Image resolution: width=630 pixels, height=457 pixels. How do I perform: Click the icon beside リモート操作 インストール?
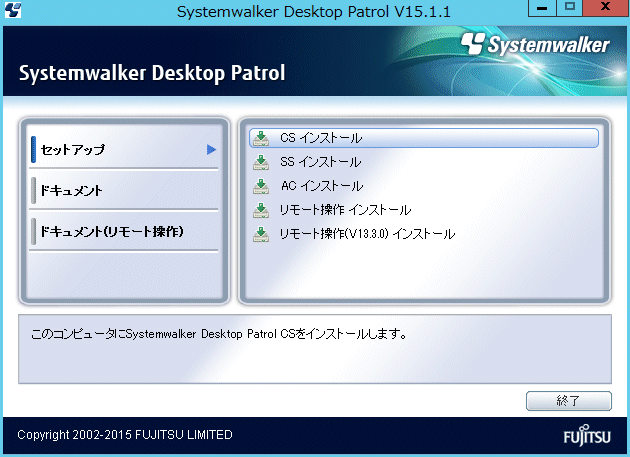261,210
